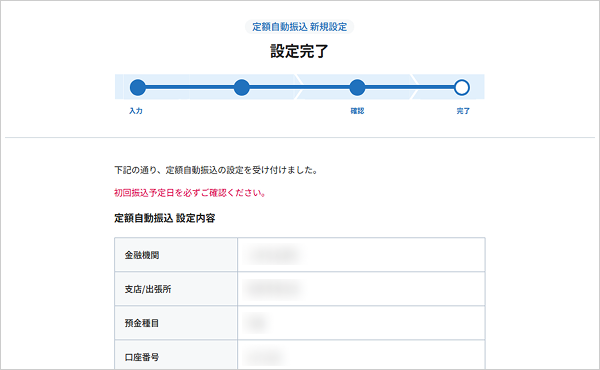600x370 pixels.
Task: Click the blurred value beside 支店/出張所
Action: (x=274, y=289)
